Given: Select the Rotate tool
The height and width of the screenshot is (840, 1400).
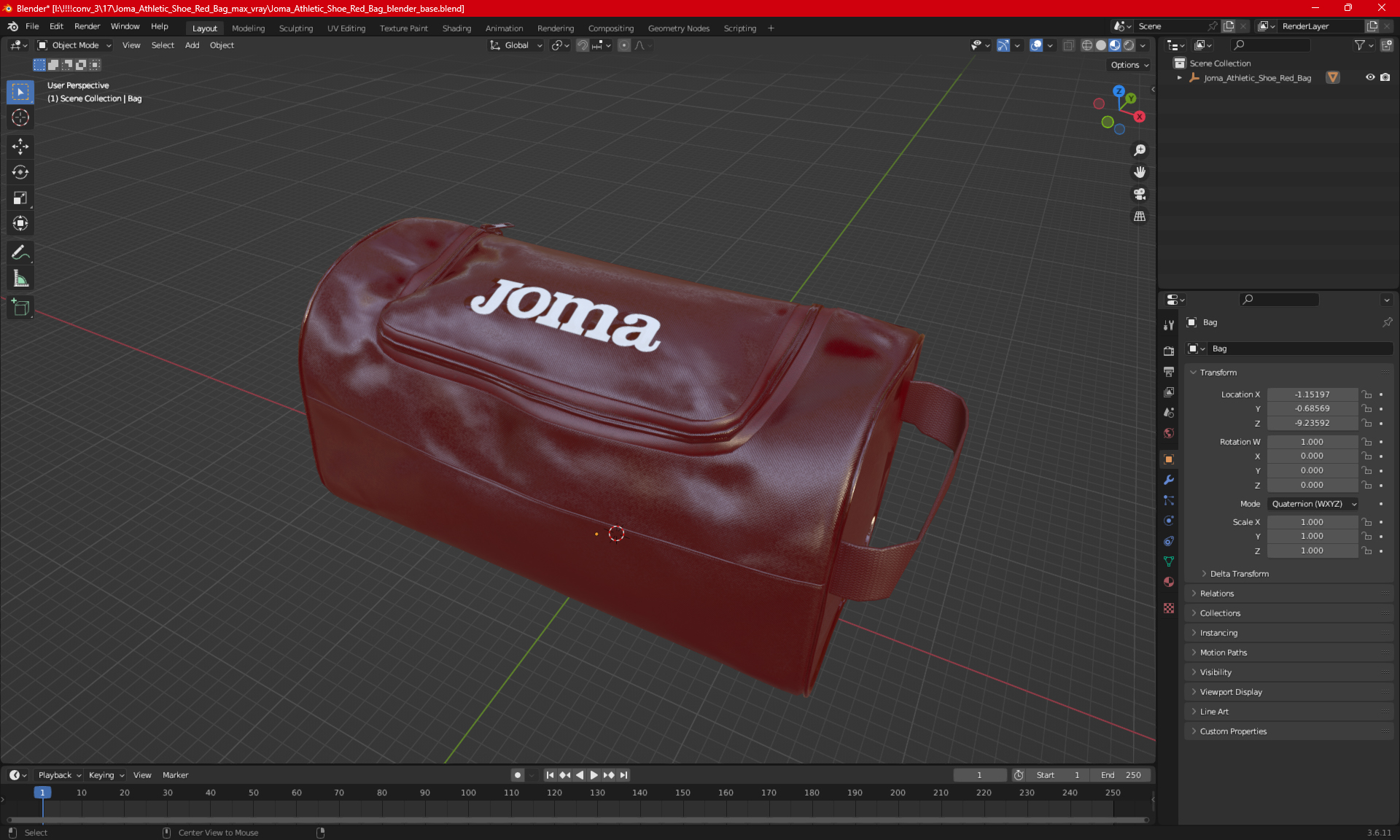Looking at the screenshot, I should (x=20, y=172).
